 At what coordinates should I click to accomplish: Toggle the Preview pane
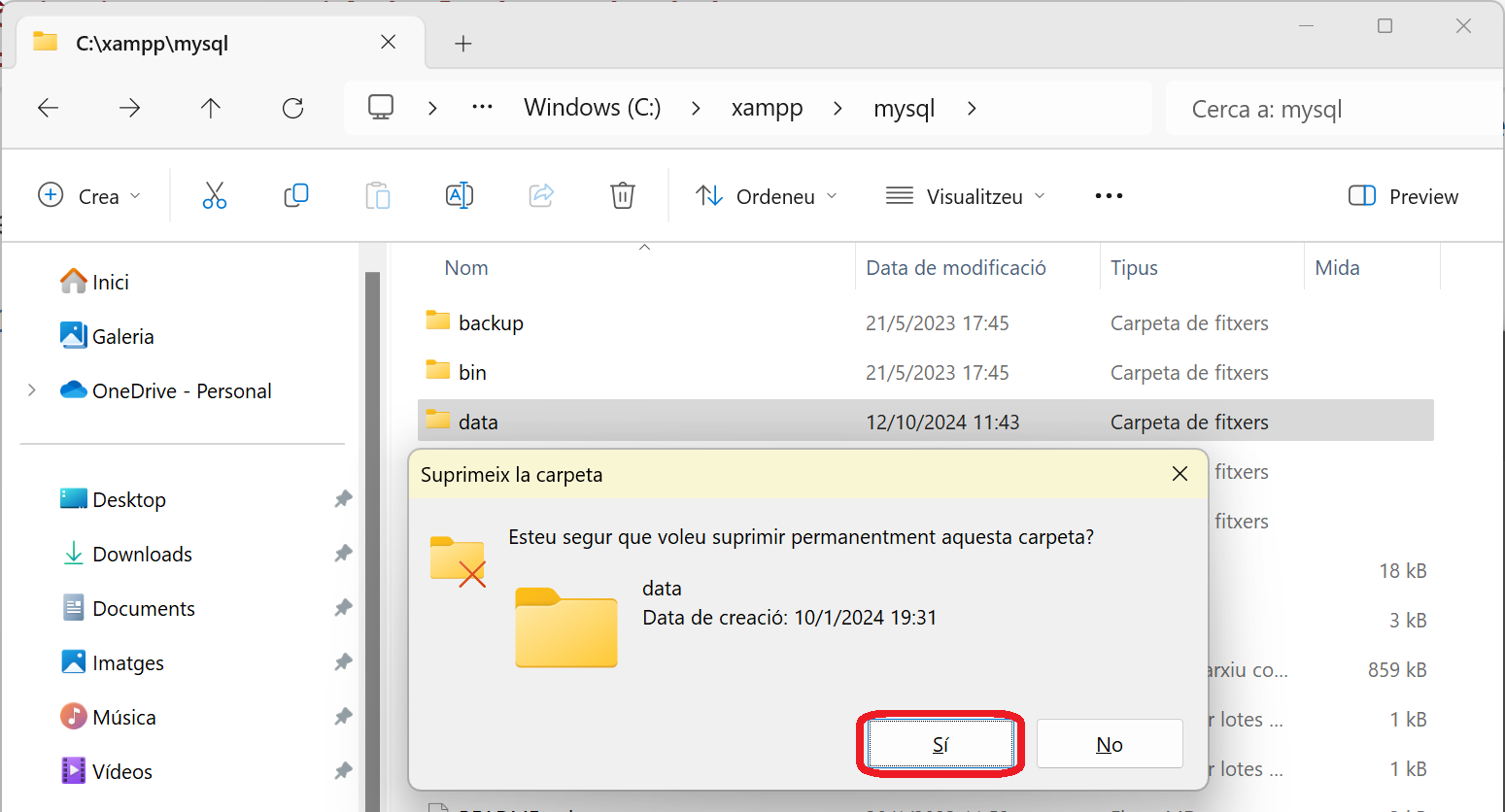pos(1403,196)
